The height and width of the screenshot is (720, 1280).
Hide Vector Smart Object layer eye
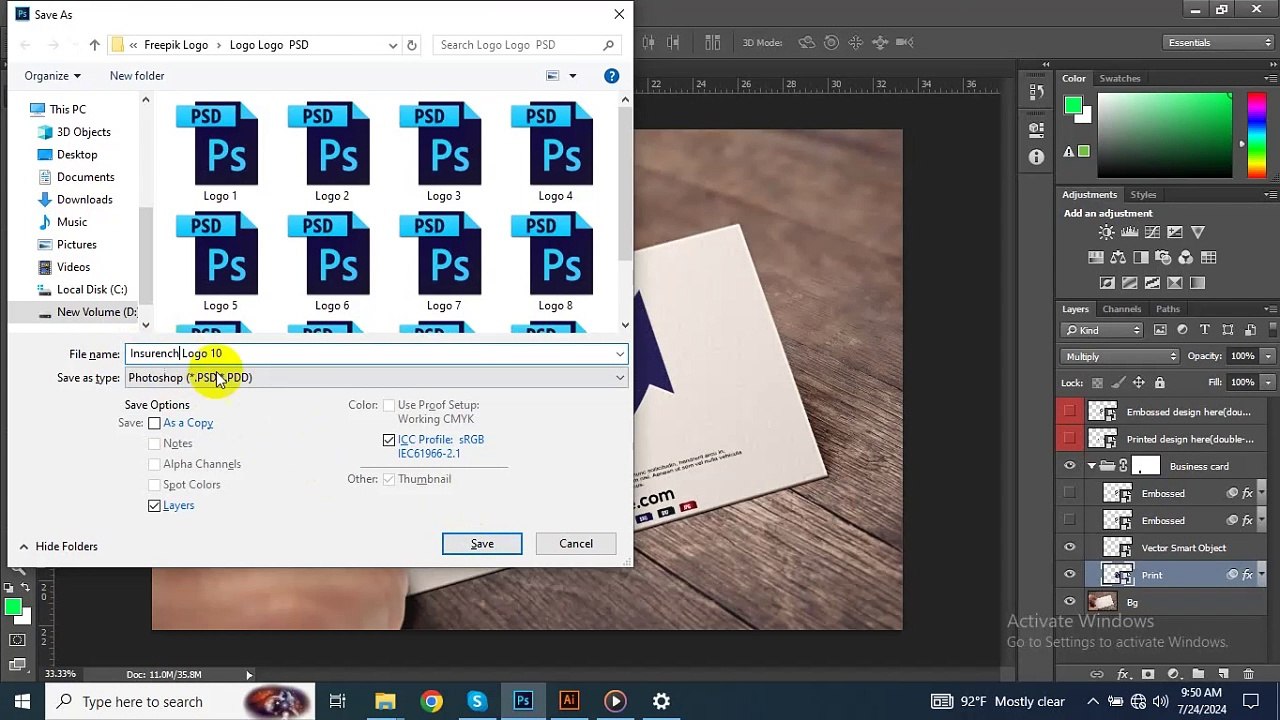point(1069,548)
